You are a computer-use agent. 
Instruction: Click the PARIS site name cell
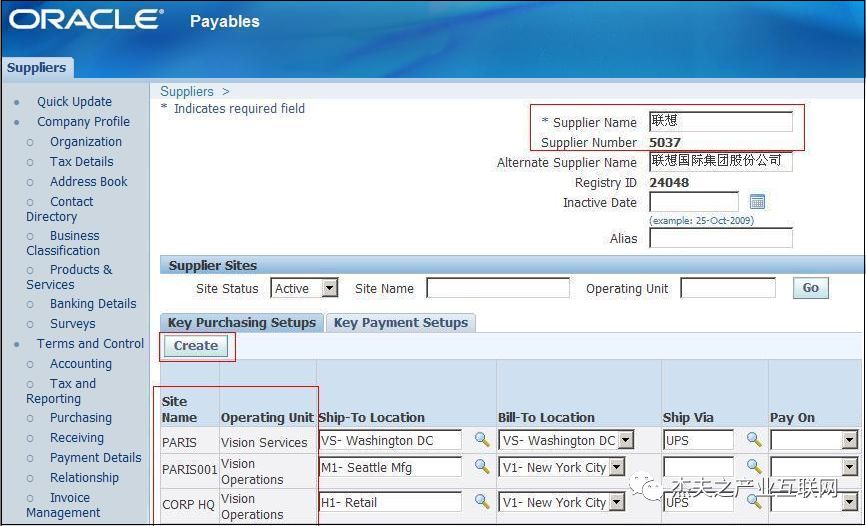(179, 443)
